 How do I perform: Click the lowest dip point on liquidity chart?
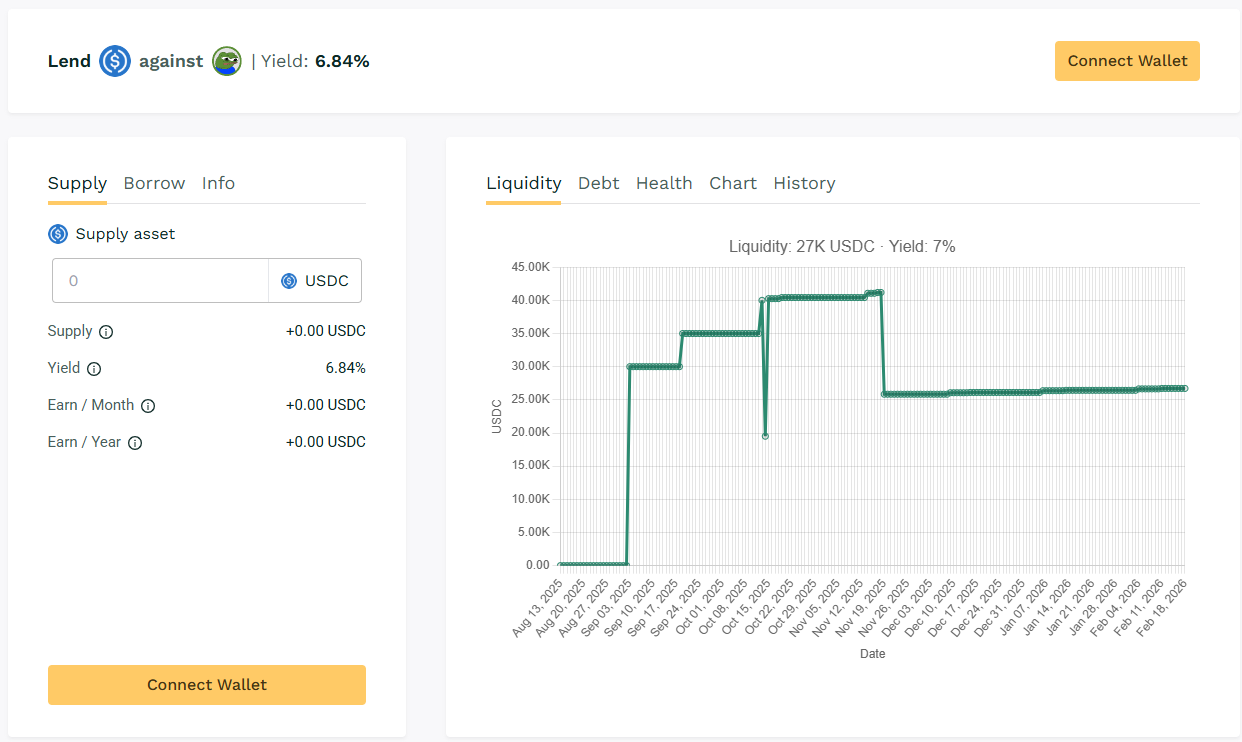[x=765, y=436]
